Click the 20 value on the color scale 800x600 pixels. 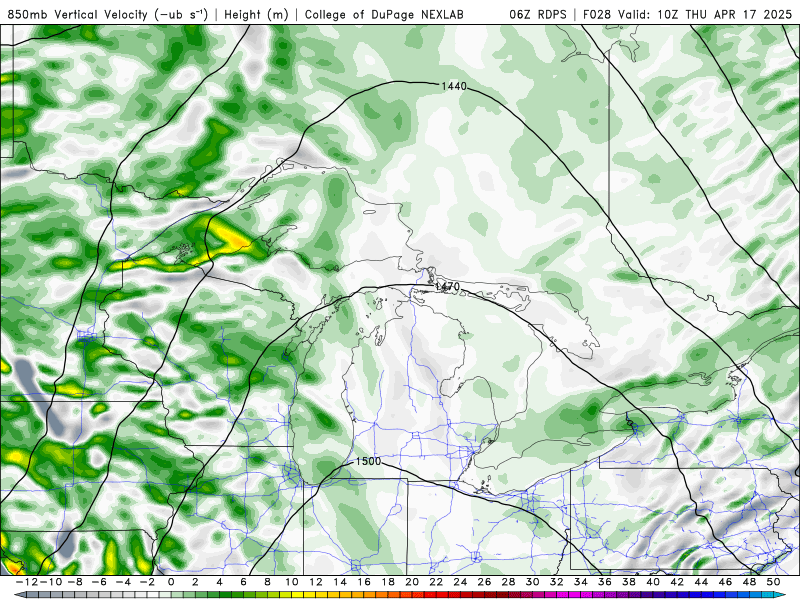[412, 582]
